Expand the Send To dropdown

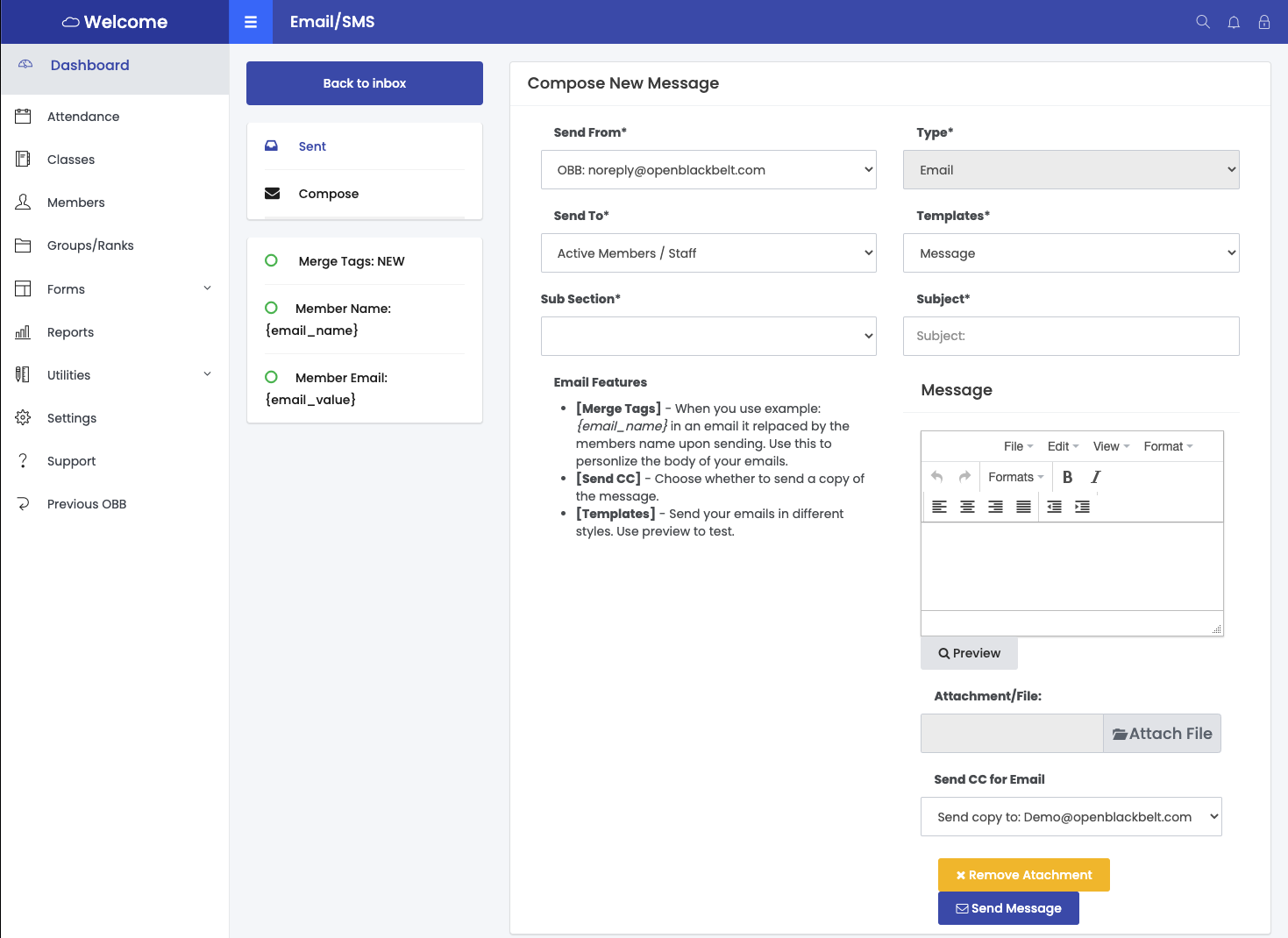(708, 253)
